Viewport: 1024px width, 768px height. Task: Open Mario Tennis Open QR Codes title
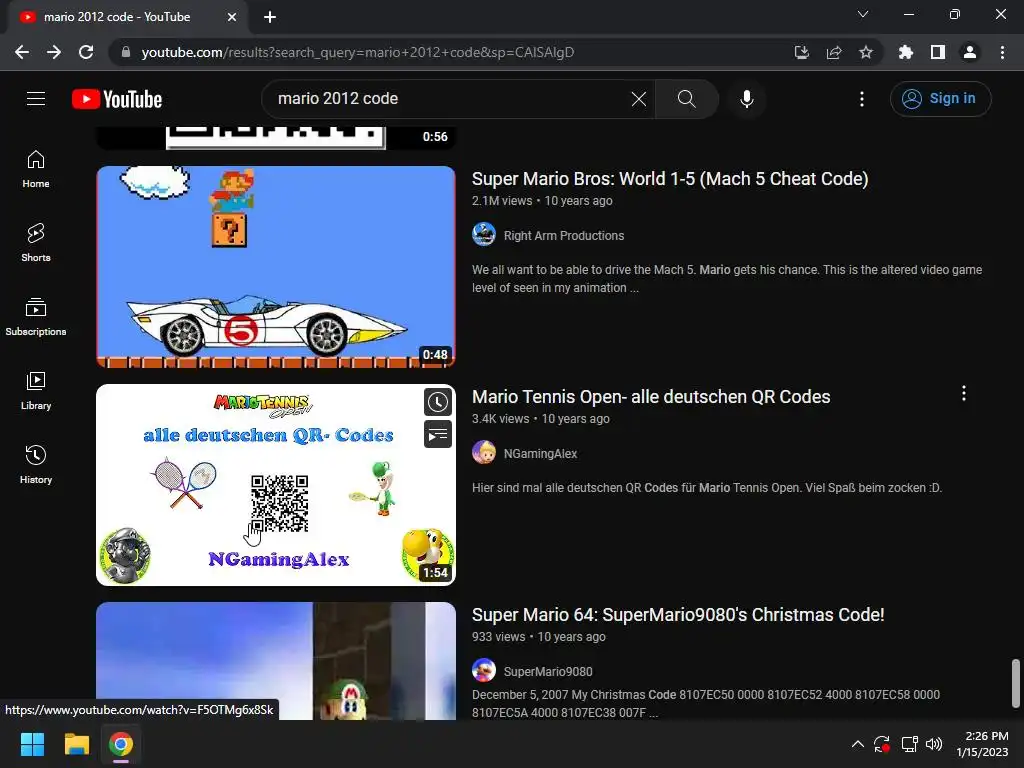point(651,396)
